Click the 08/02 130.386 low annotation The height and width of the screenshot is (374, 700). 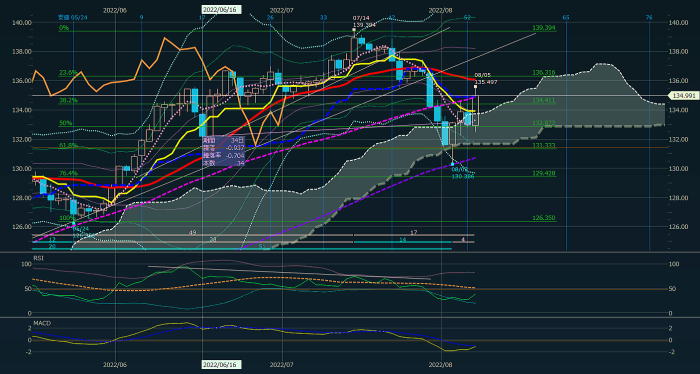(462, 173)
